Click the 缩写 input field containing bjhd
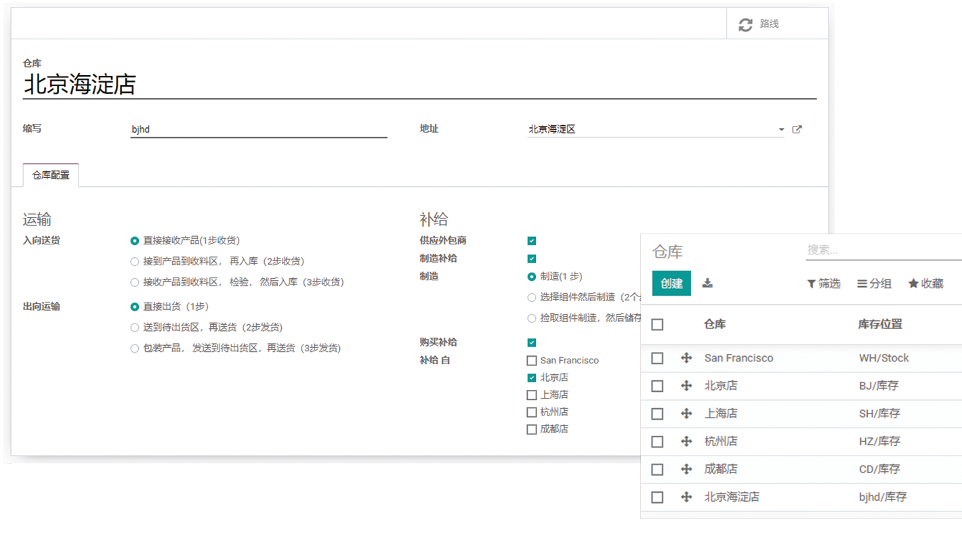 (x=258, y=129)
